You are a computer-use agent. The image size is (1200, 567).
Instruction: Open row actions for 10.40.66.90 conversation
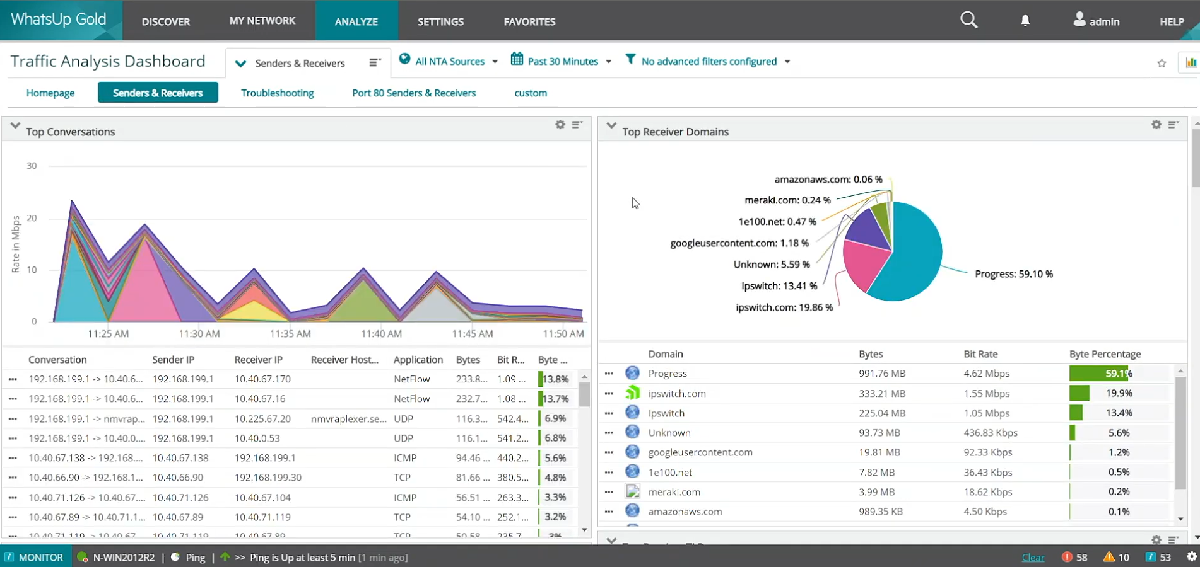click(13, 478)
